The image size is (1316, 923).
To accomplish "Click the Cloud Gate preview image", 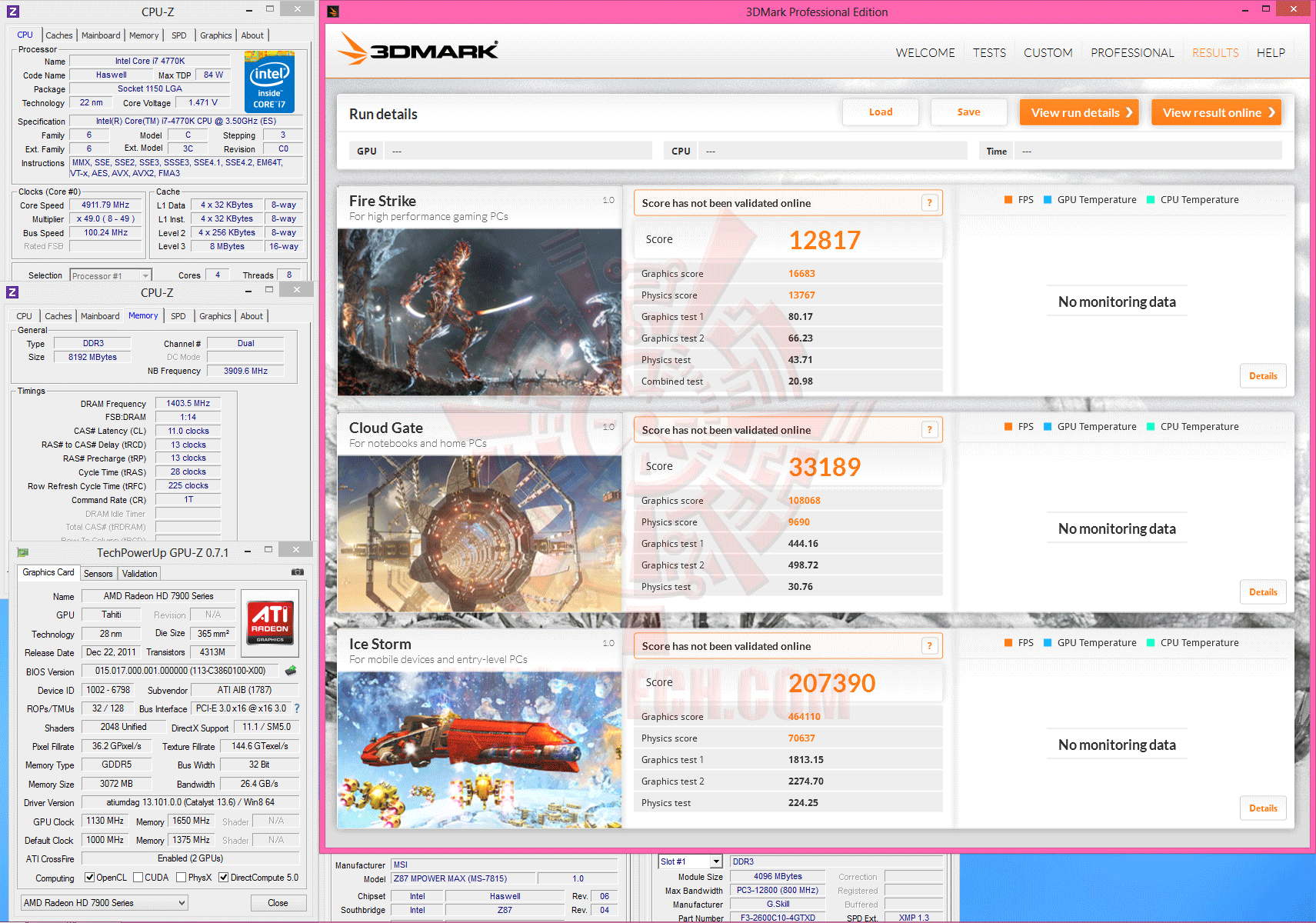I will (479, 534).
